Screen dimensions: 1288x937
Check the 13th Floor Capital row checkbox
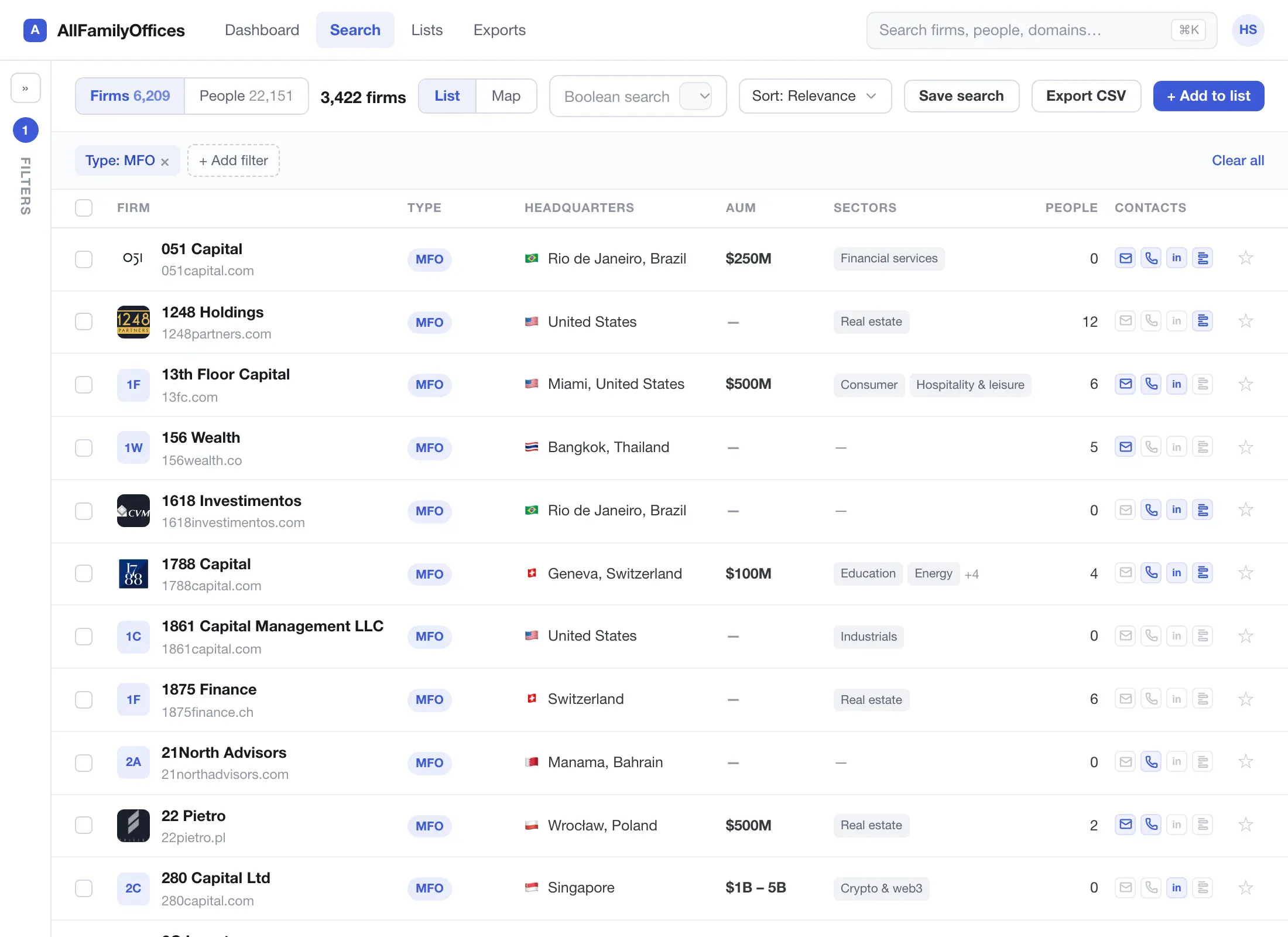point(84,385)
